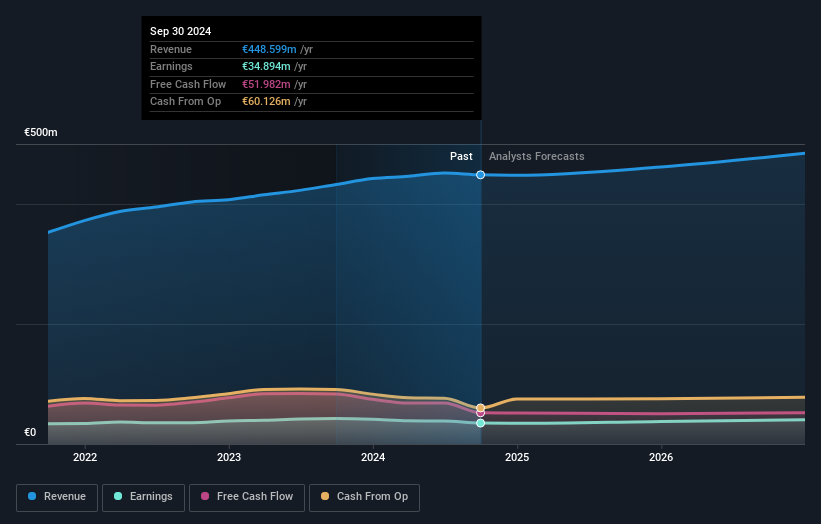Click the 2024 x-axis label
This screenshot has height=524, width=821.
373,457
